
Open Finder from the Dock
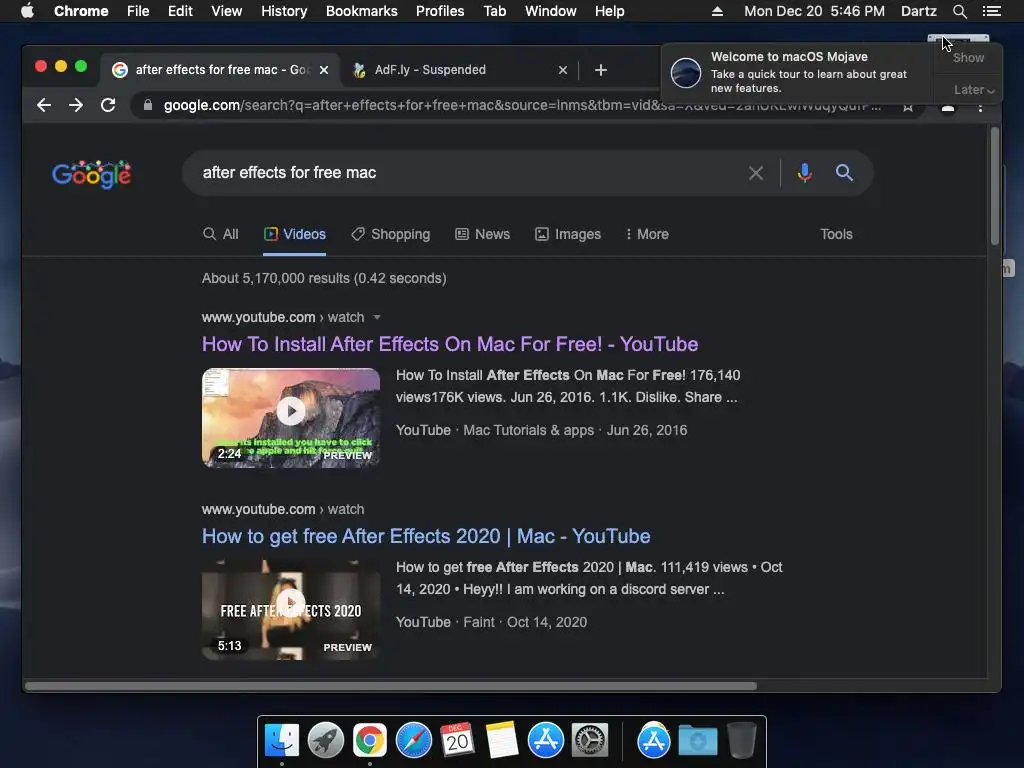[282, 741]
